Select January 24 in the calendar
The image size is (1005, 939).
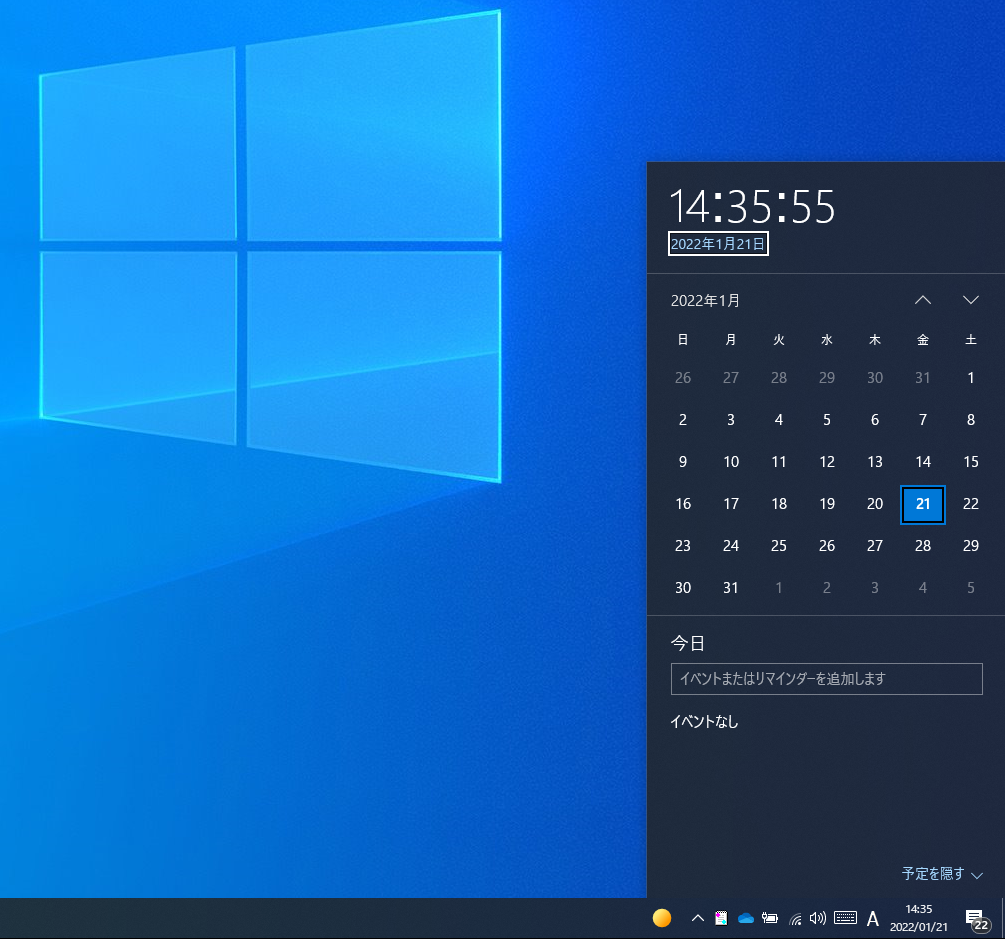coord(731,546)
